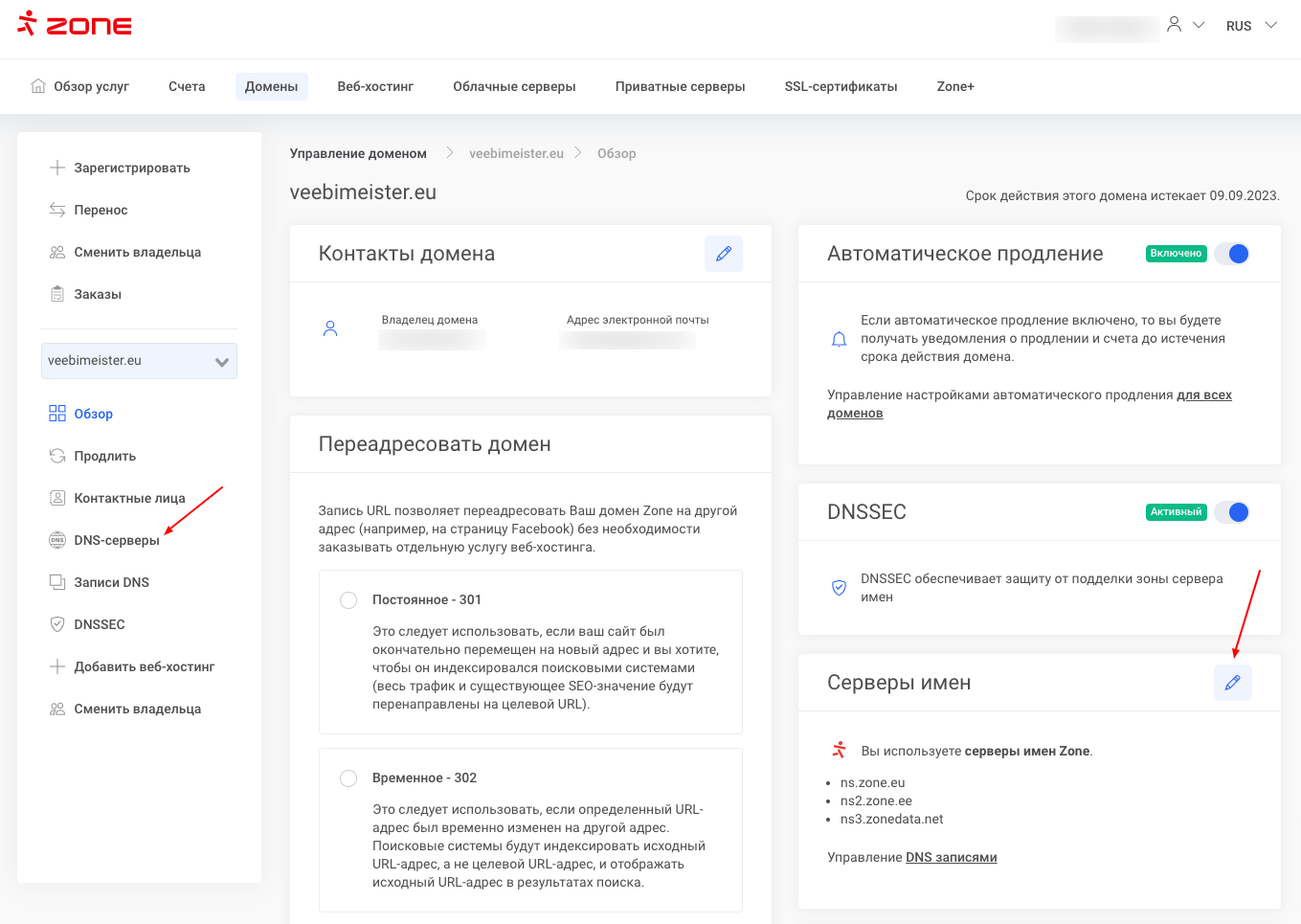Open the user account menu
1301x924 pixels.
(x=1184, y=25)
